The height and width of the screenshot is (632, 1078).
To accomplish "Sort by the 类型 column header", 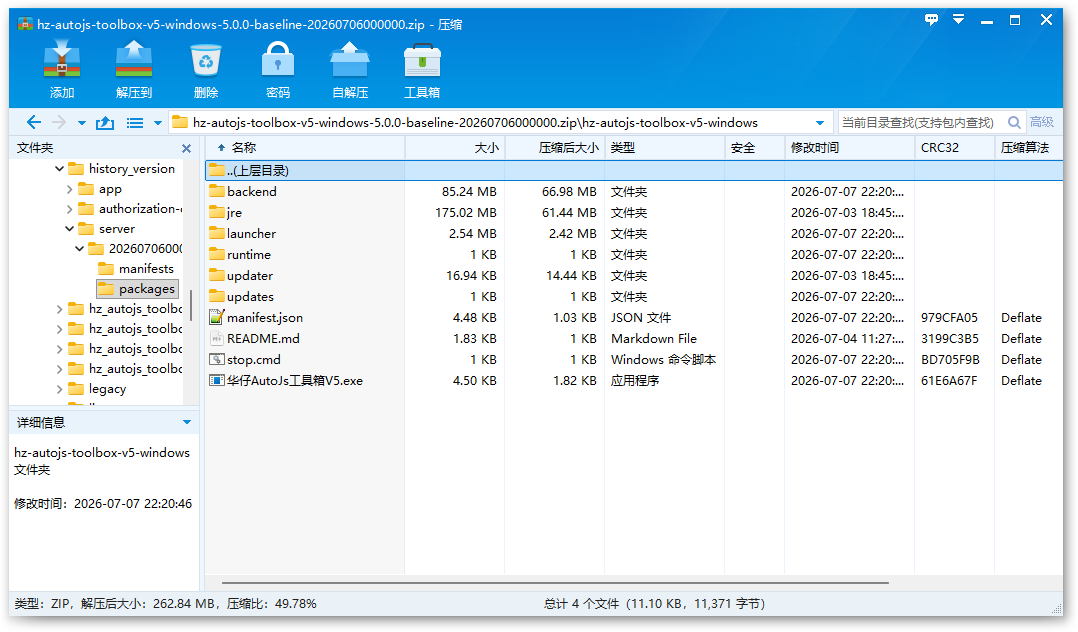I will pos(623,148).
